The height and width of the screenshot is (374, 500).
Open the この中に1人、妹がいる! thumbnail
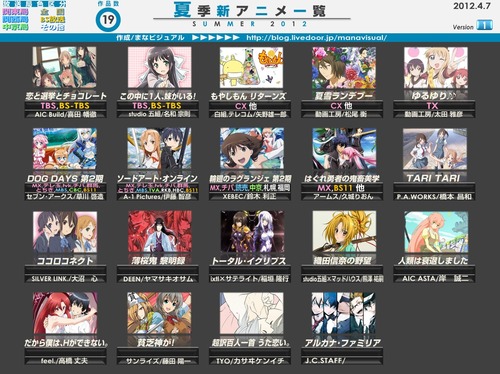tap(160, 67)
